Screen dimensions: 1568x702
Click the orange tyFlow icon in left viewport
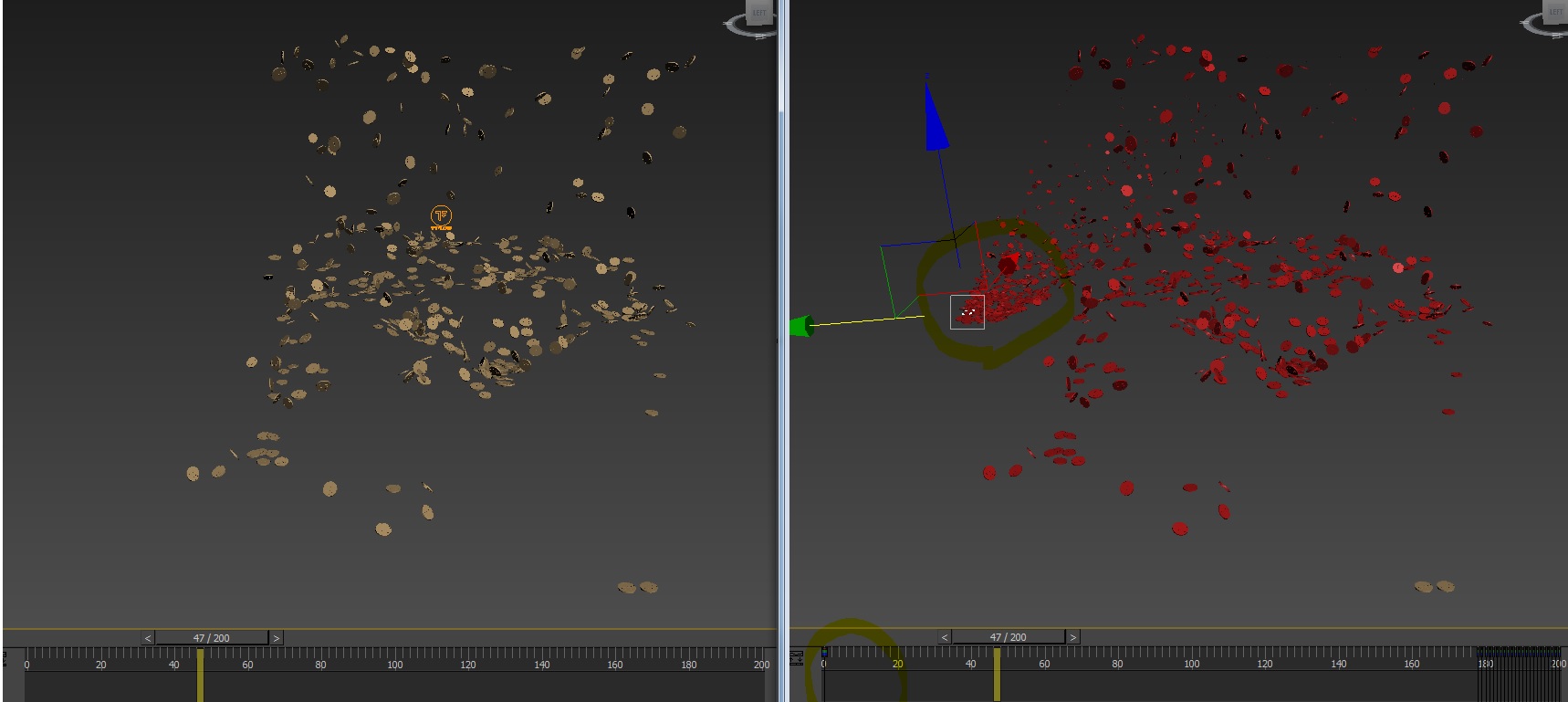pos(441,217)
